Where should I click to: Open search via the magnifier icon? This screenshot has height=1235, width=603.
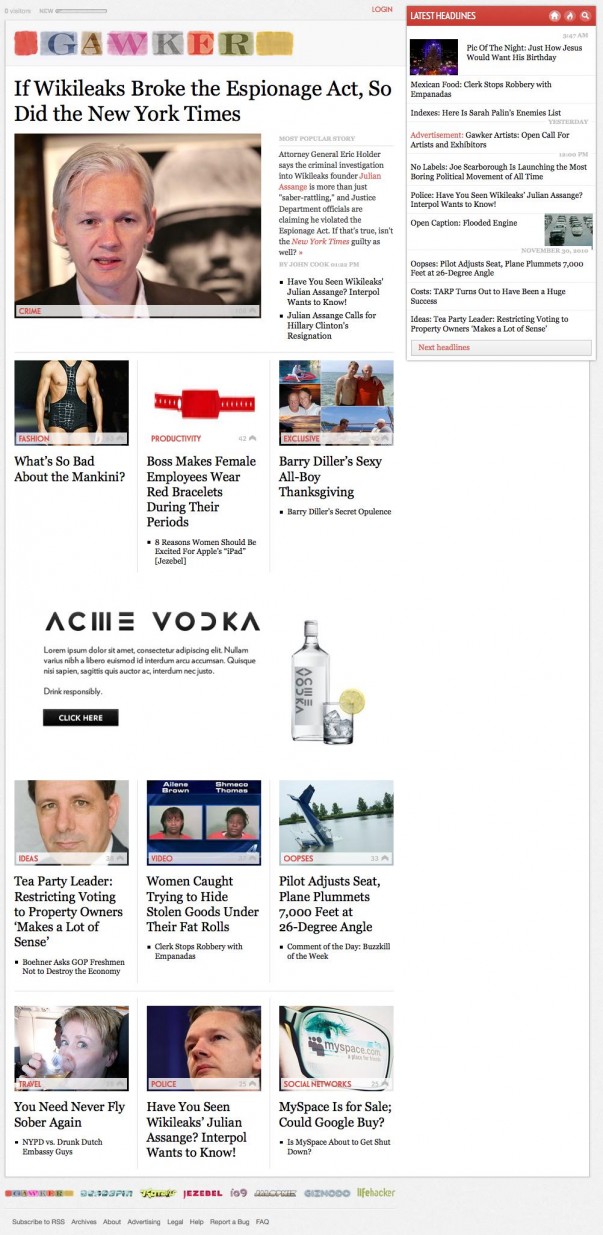[585, 16]
